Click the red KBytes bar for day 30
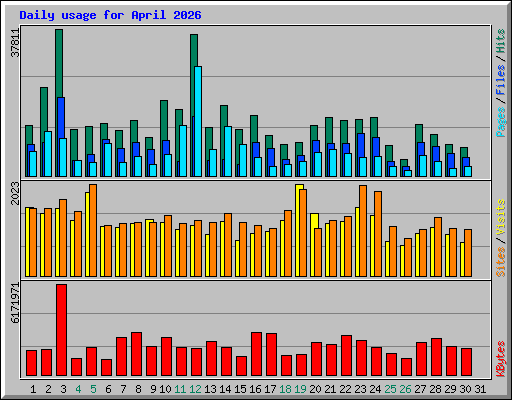This screenshot has height=400, width=512. point(466,362)
